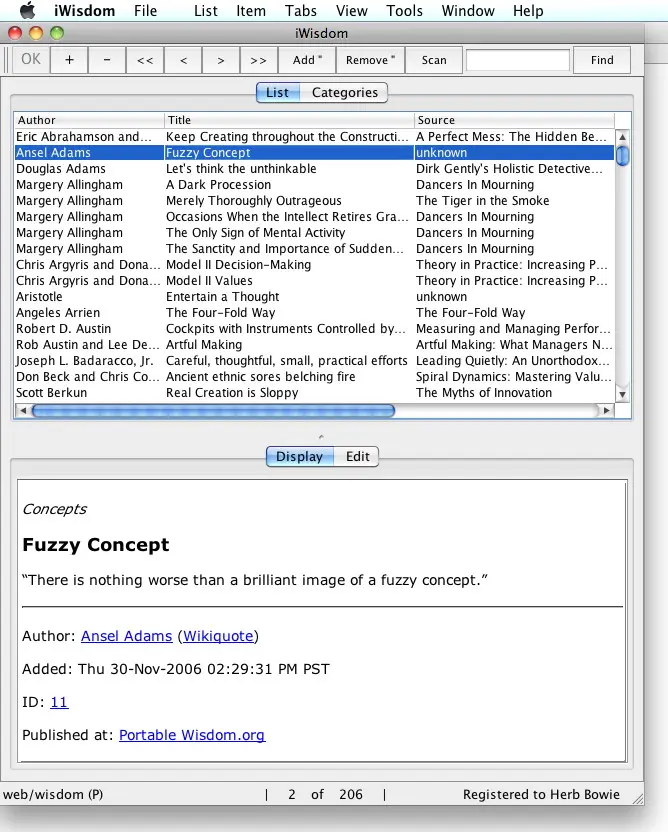Go to next item with > button
Screen dimensions: 668x832
click(221, 59)
